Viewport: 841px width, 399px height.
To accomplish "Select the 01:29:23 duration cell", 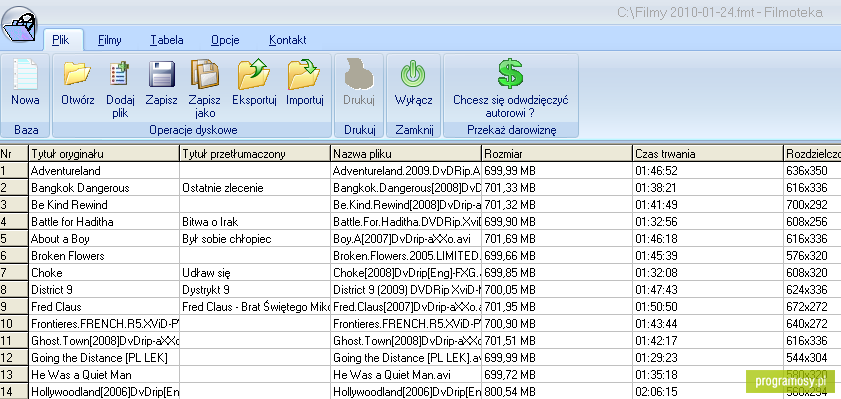I will [708, 358].
